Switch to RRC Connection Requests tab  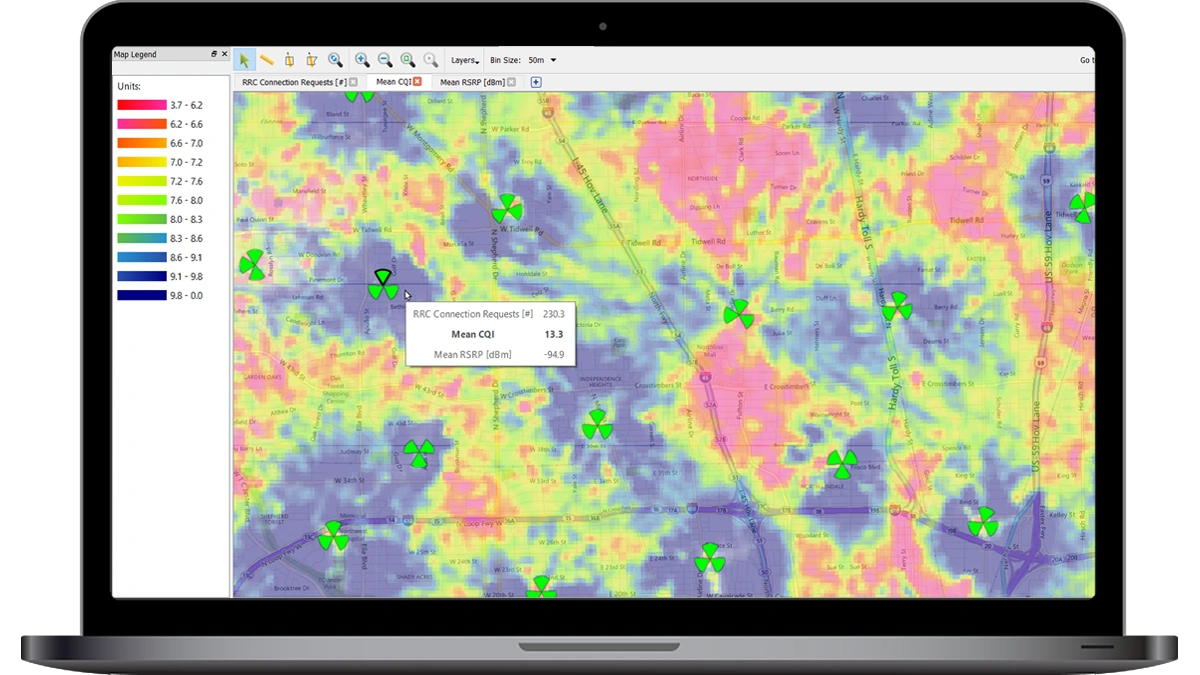pyautogui.click(x=294, y=82)
